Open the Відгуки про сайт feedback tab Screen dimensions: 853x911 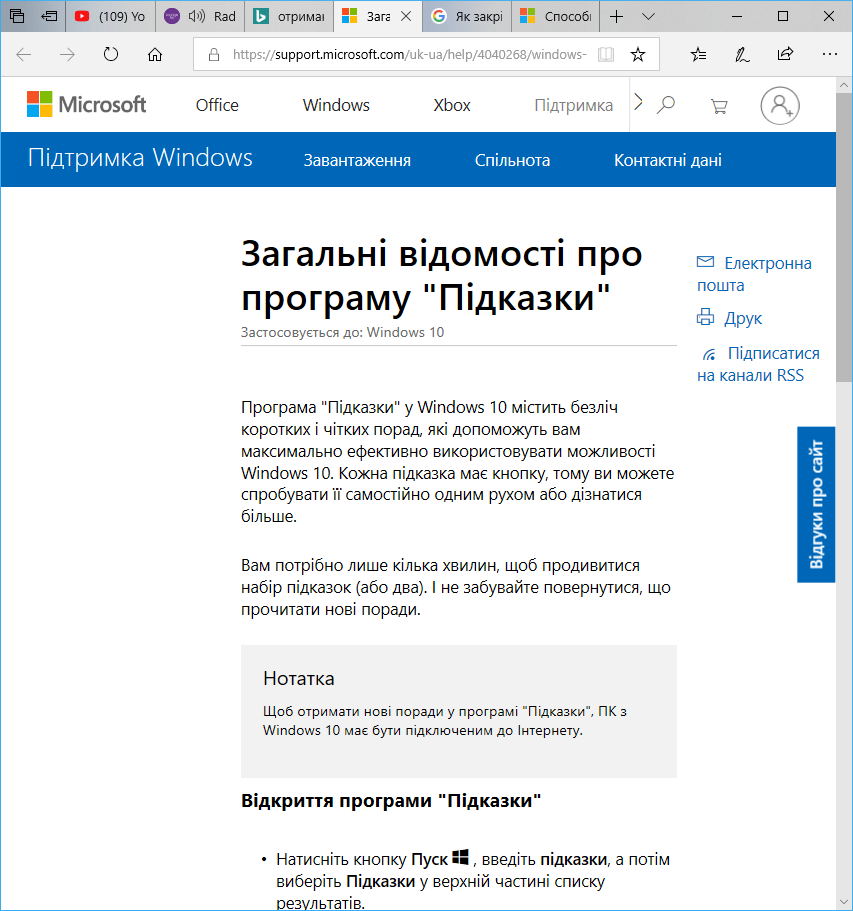coord(816,504)
